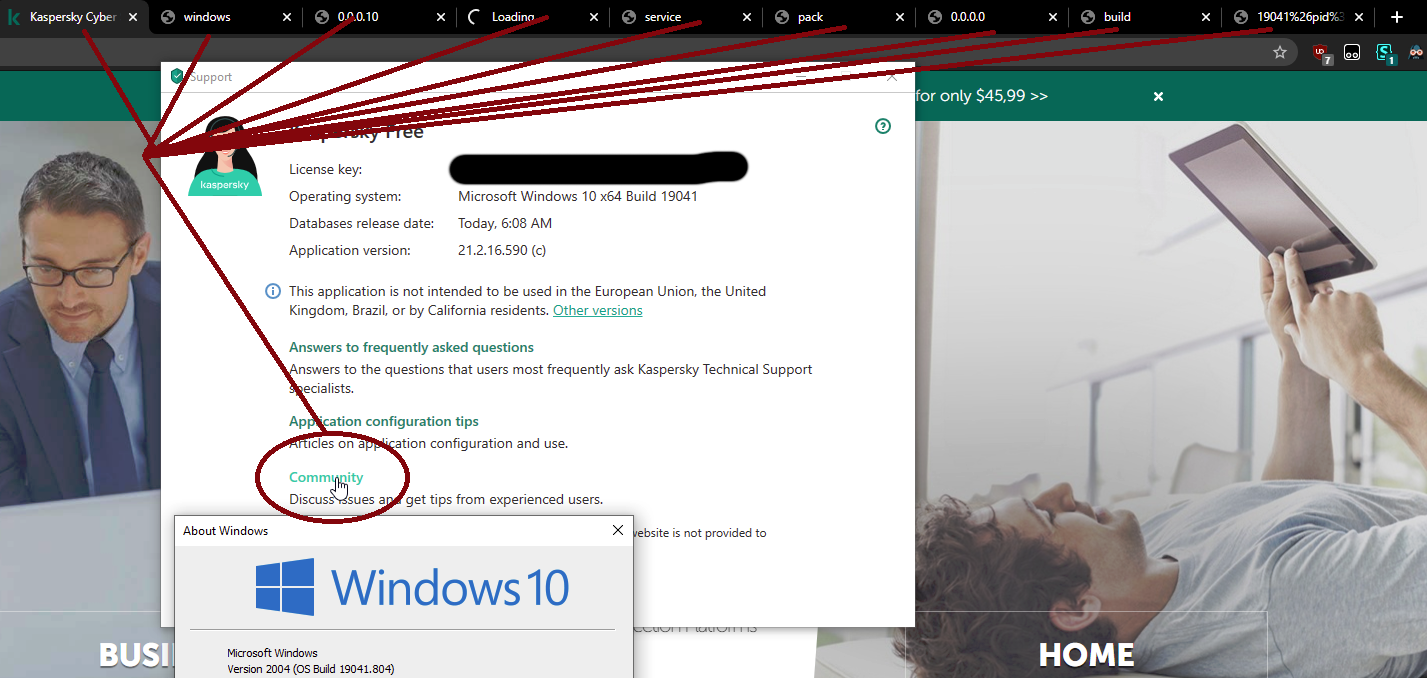The width and height of the screenshot is (1427, 678).
Task: Open the Other versions link
Action: (x=598, y=310)
